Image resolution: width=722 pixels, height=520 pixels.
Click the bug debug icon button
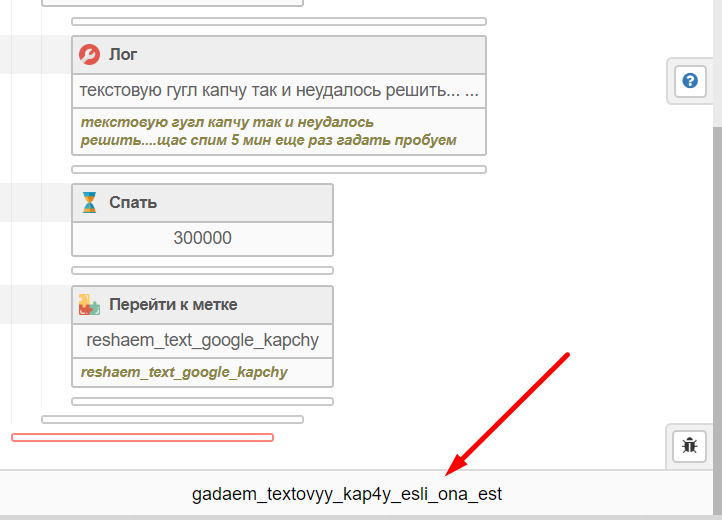click(690, 446)
